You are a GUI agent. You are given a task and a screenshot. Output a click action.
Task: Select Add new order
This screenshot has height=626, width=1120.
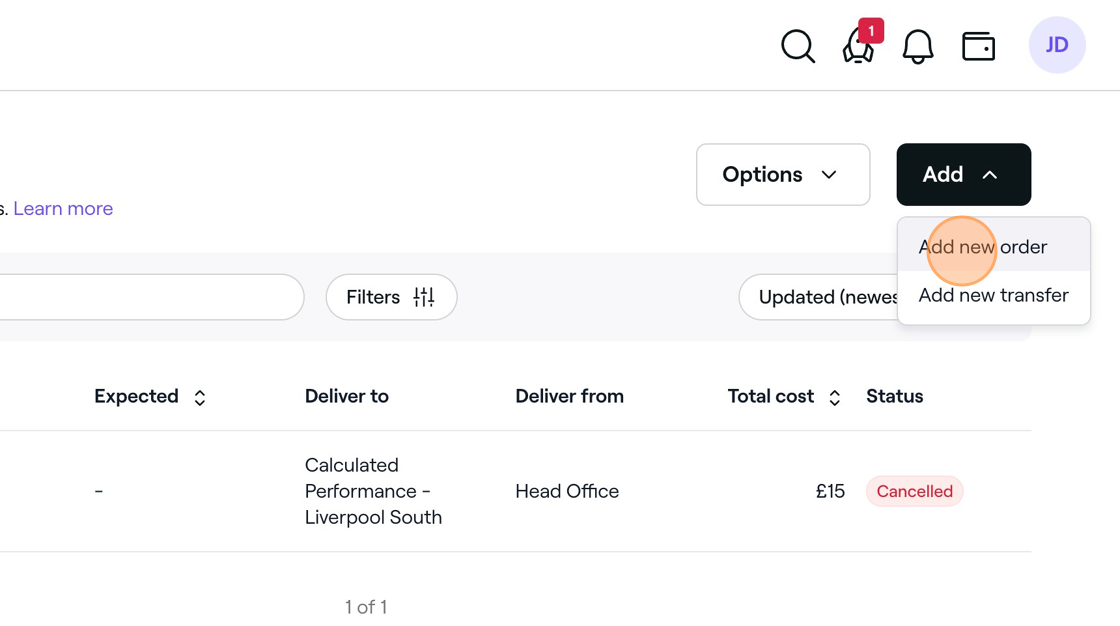[994, 247]
